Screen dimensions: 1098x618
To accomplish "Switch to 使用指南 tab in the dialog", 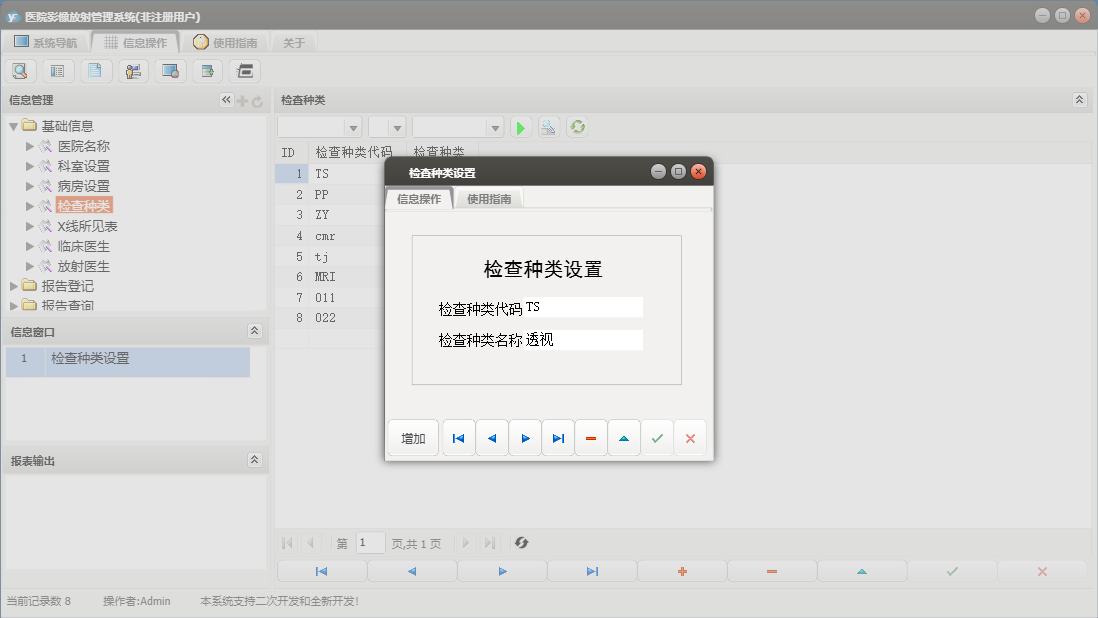I will click(489, 199).
